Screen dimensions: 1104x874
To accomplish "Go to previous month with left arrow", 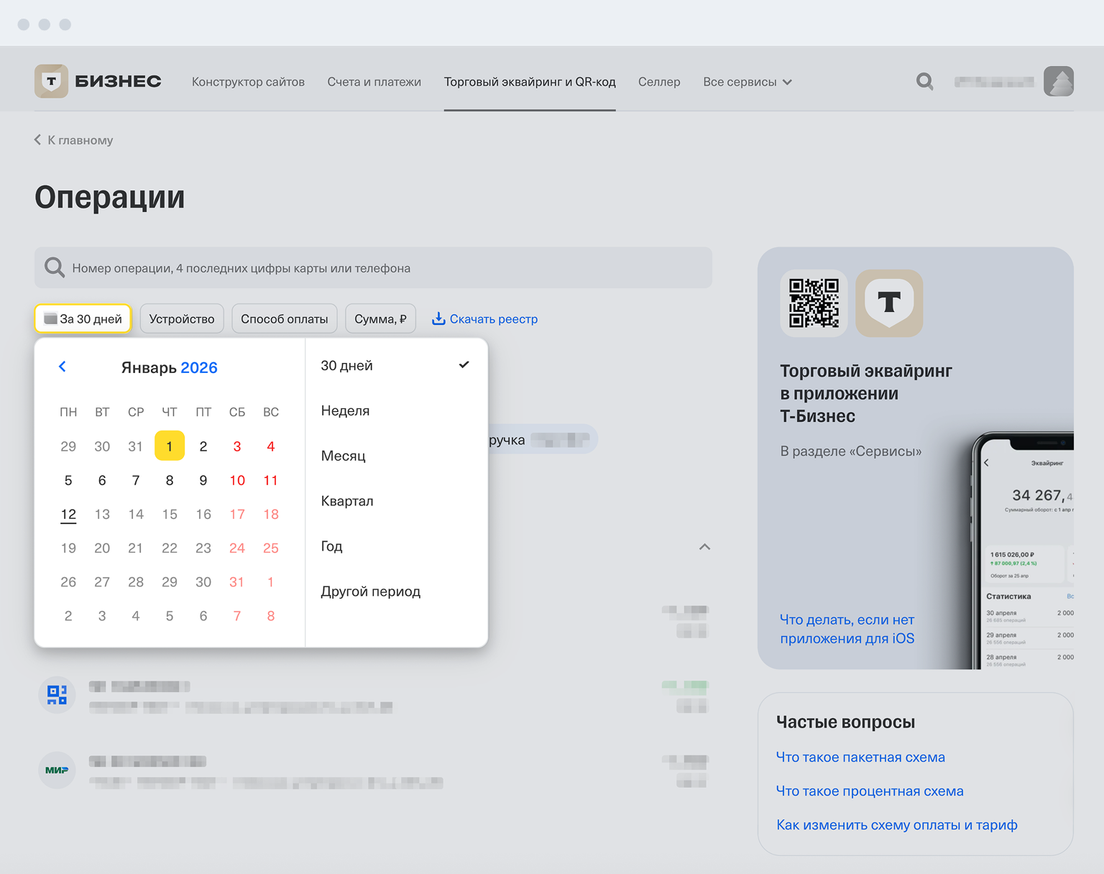I will tap(62, 367).
